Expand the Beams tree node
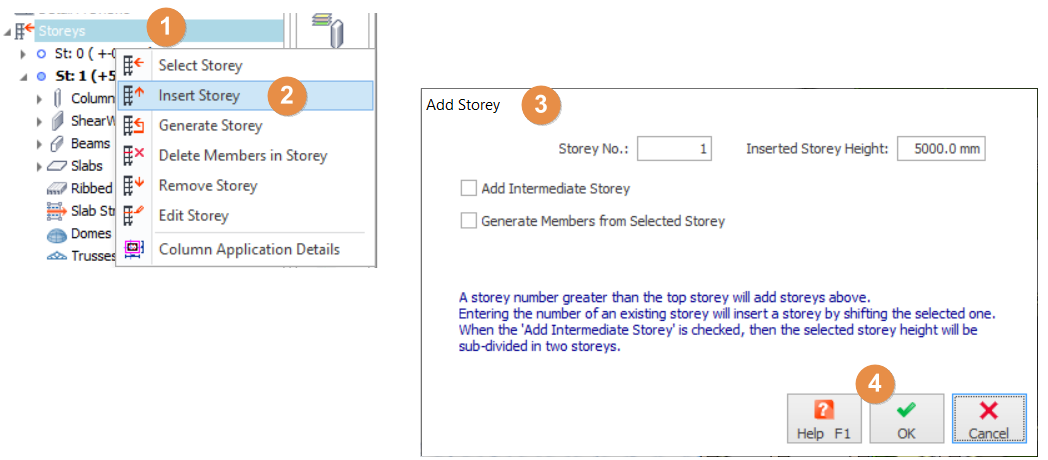Image resolution: width=1048 pixels, height=460 pixels. [40, 144]
